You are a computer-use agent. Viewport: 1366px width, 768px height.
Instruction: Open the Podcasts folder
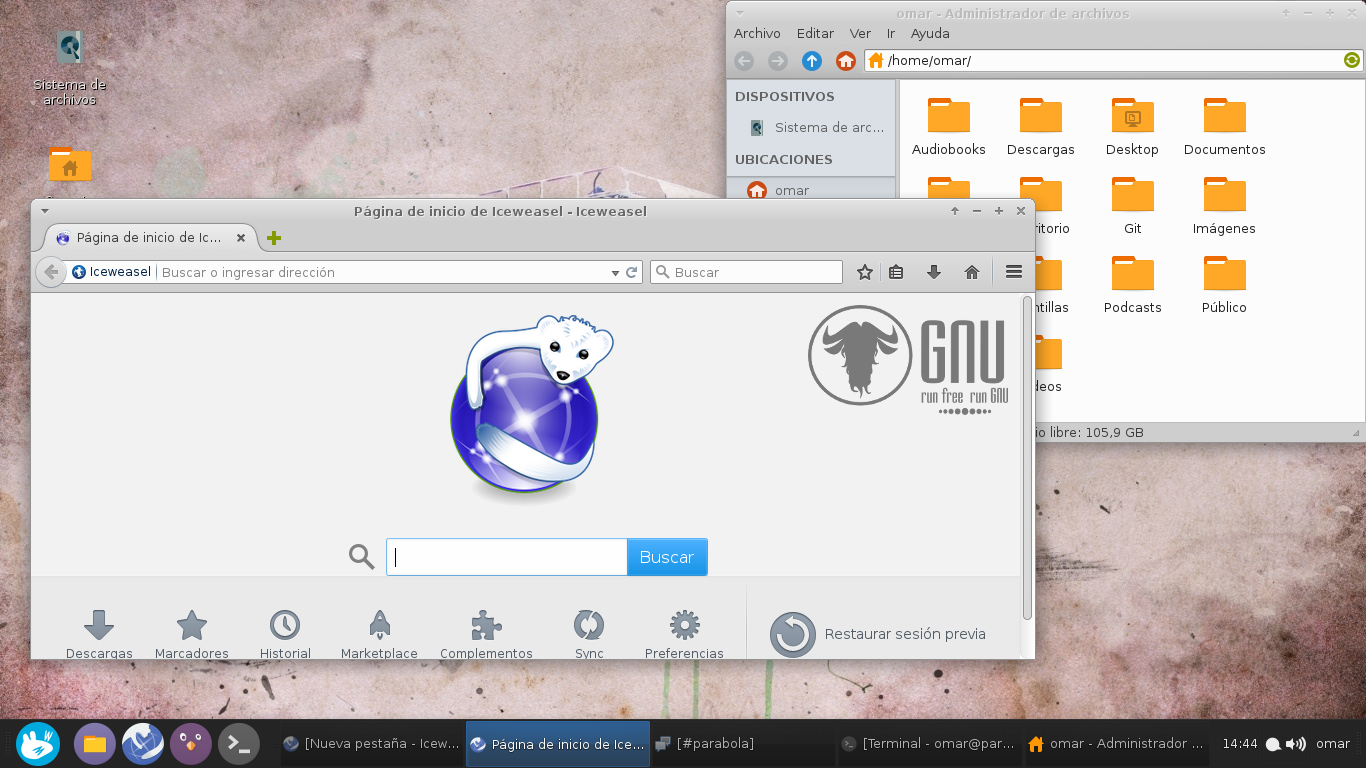(1133, 285)
